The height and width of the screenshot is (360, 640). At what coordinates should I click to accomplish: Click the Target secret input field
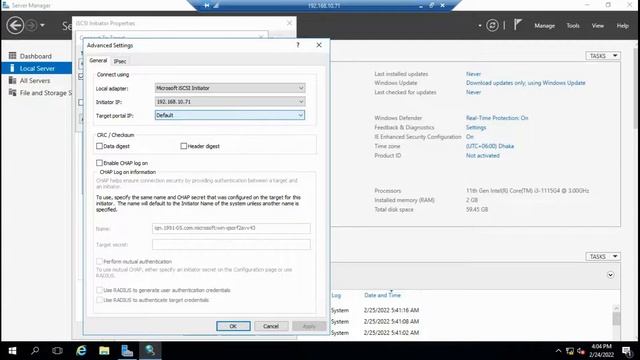pyautogui.click(x=231, y=244)
